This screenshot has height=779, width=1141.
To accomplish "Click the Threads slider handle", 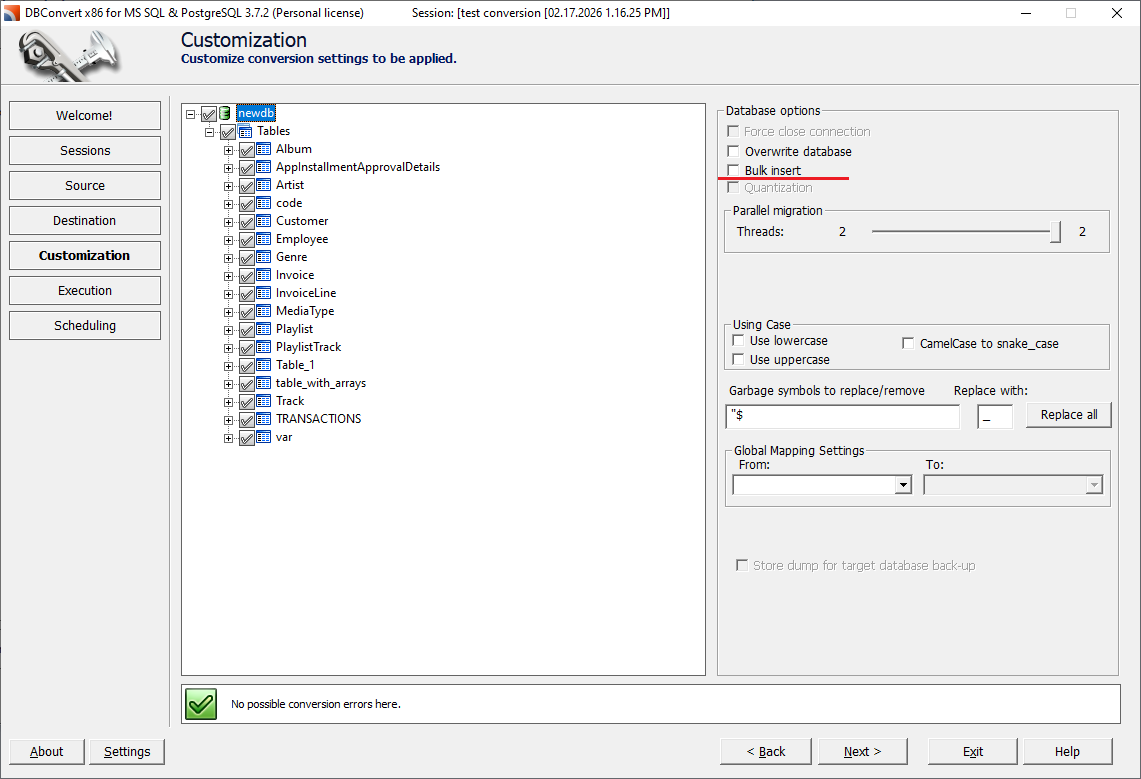I will point(1055,232).
